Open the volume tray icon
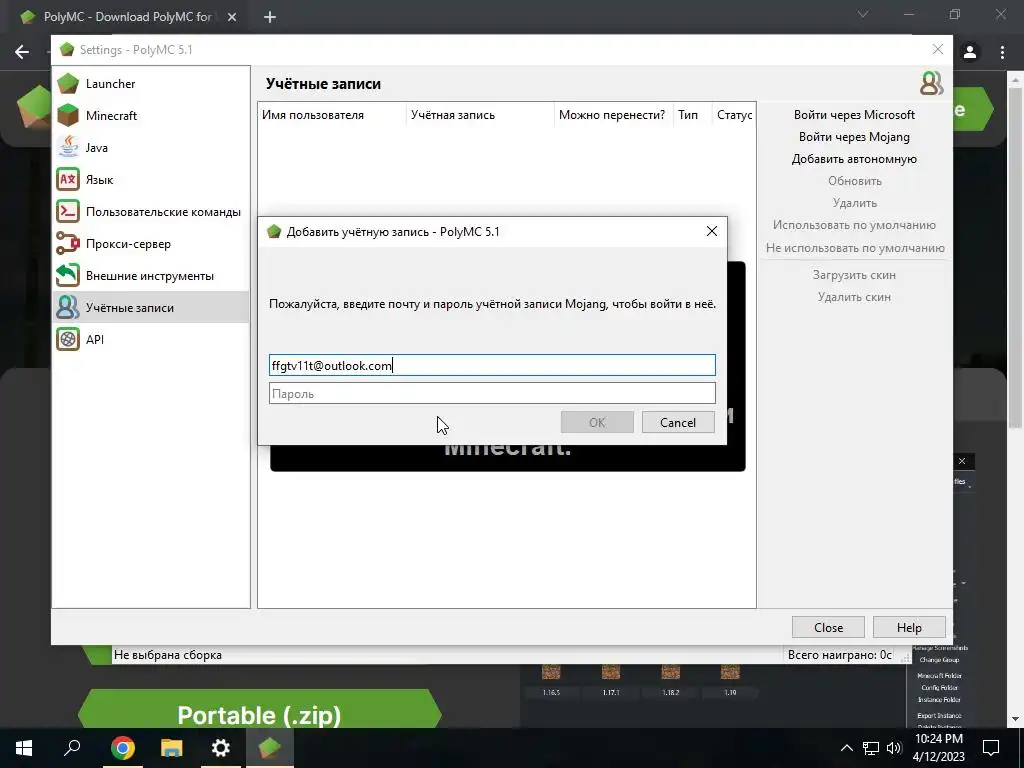 tap(894, 748)
